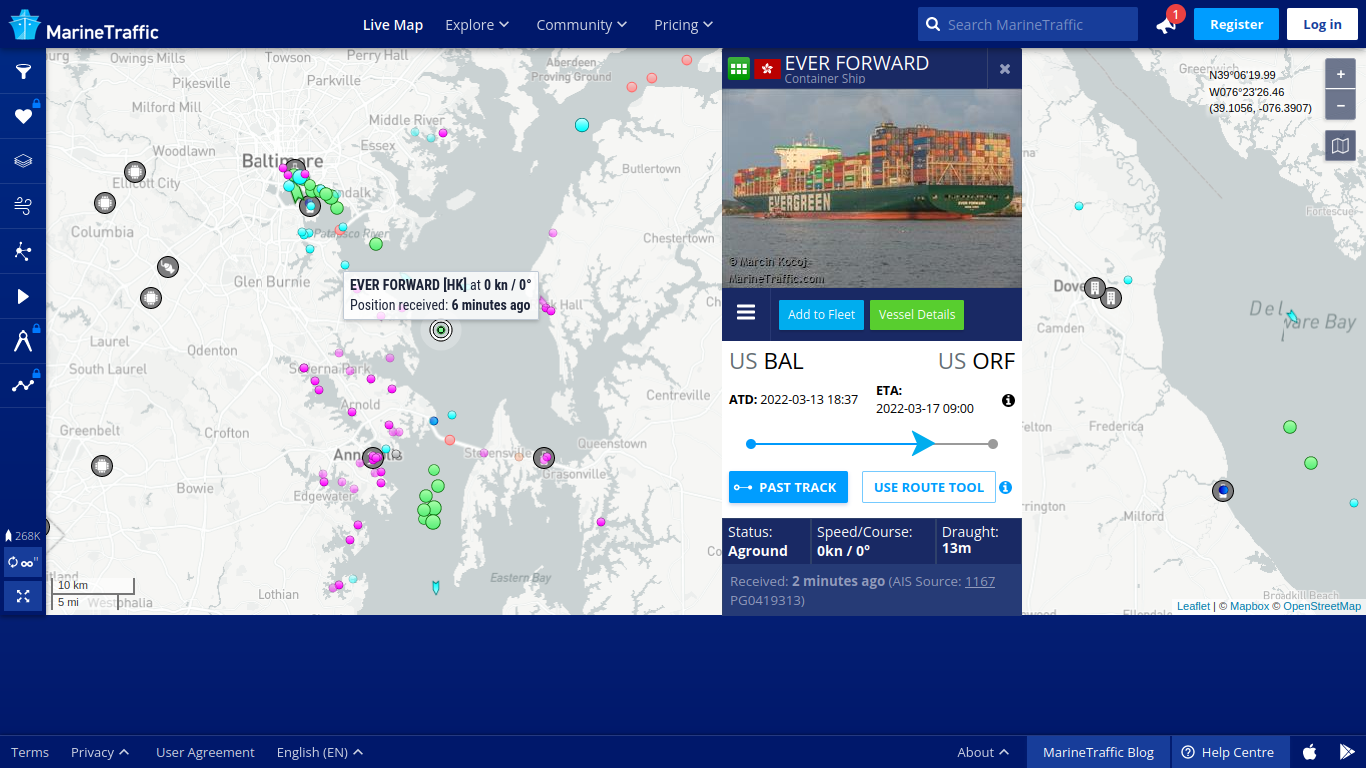The width and height of the screenshot is (1366, 768).
Task: Expand the Privacy footer menu
Action: click(x=100, y=752)
